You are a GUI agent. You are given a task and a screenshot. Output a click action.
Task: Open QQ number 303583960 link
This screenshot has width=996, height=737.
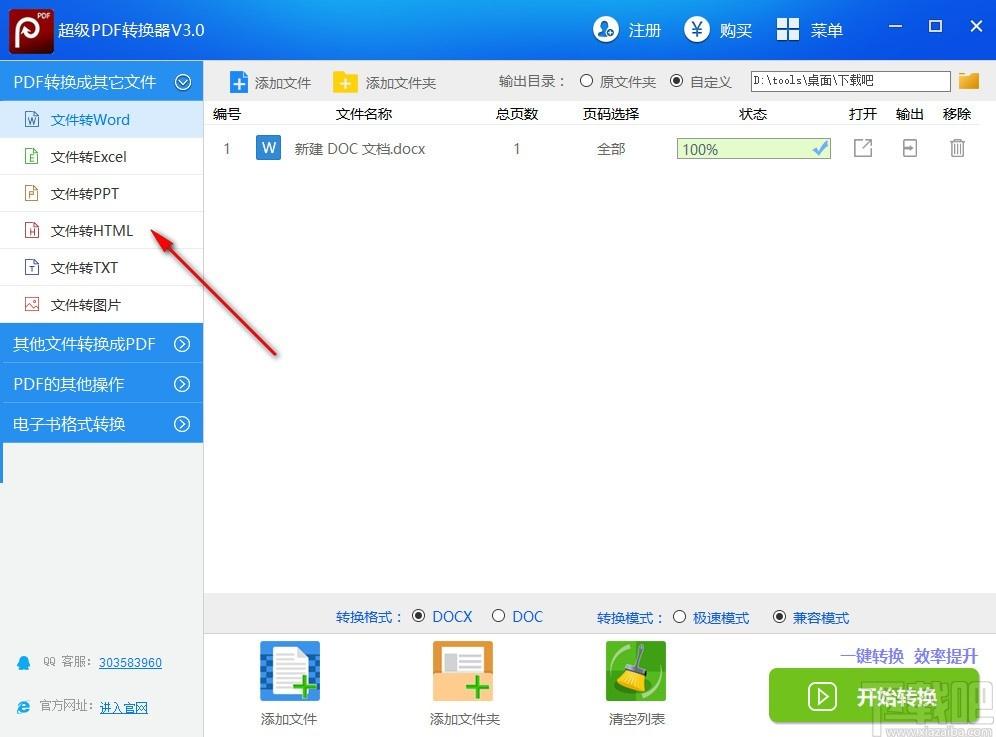tap(130, 663)
